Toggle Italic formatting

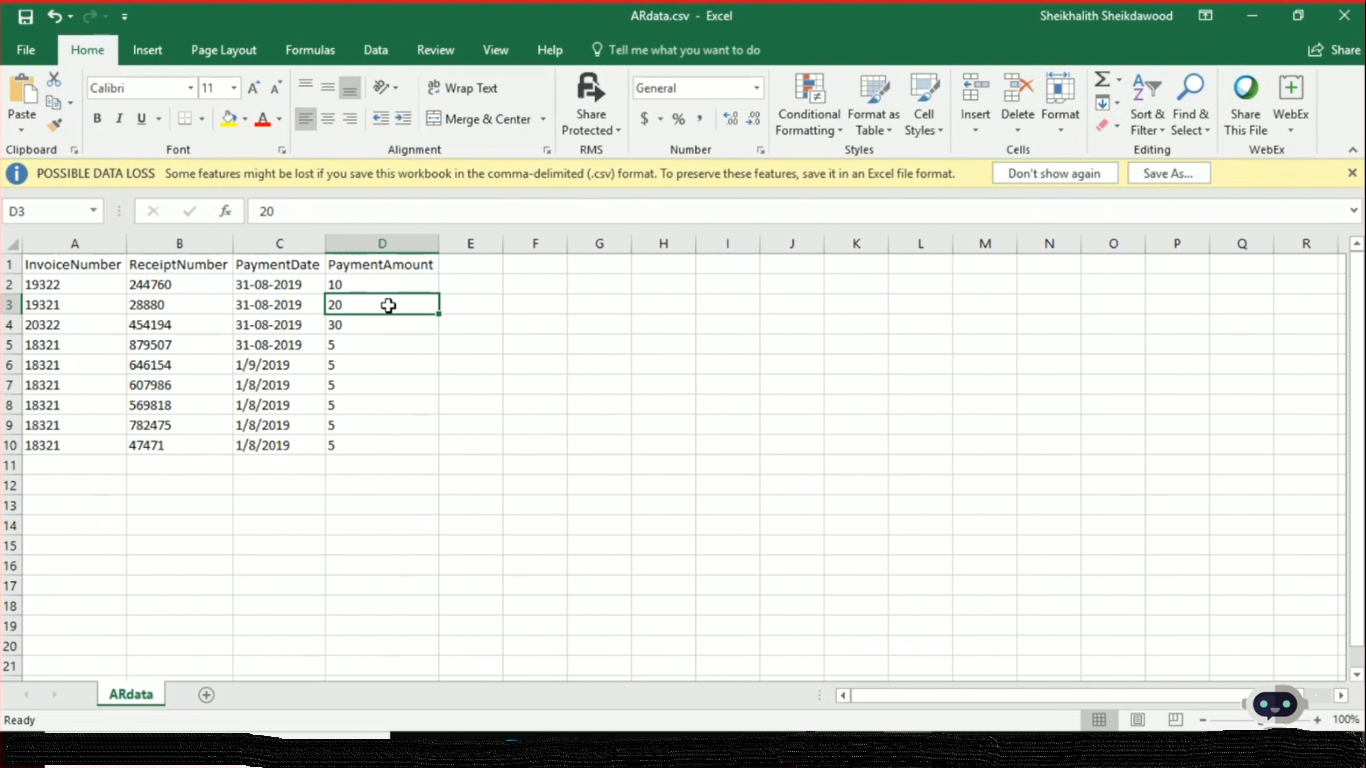click(119, 119)
